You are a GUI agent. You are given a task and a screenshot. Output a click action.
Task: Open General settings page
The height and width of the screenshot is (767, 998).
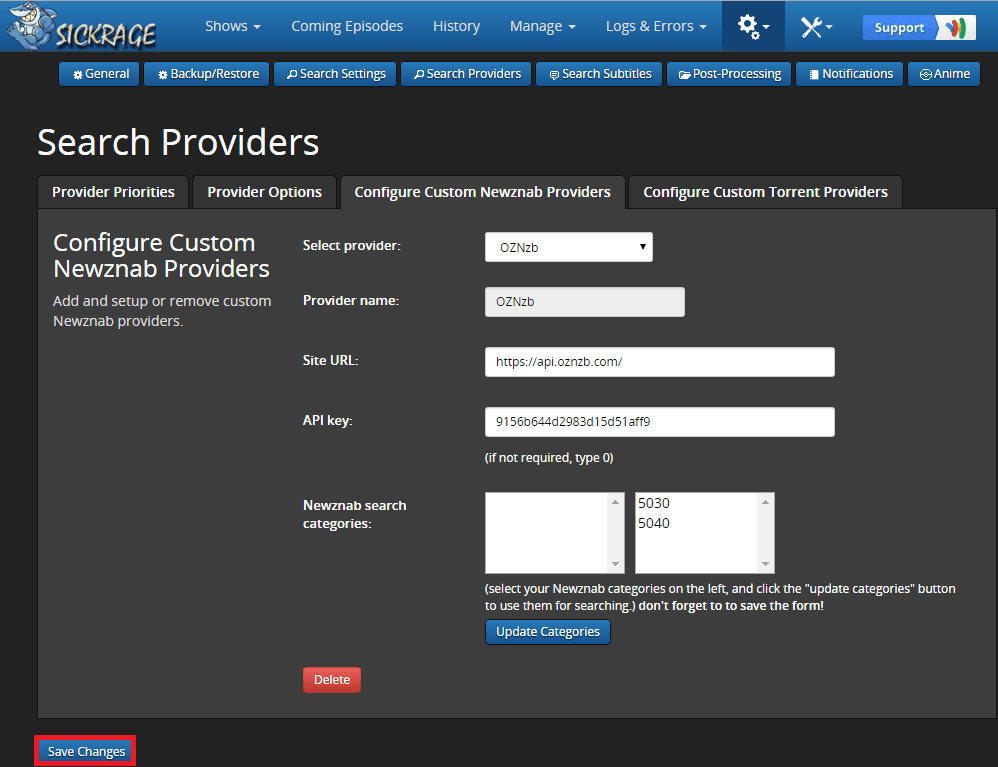[100, 74]
